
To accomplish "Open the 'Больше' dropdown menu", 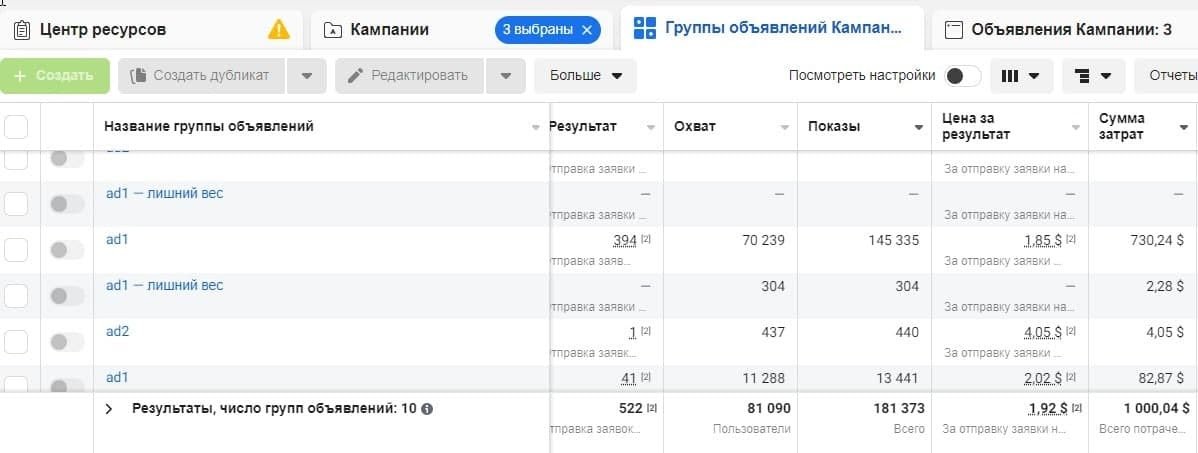I will point(586,75).
